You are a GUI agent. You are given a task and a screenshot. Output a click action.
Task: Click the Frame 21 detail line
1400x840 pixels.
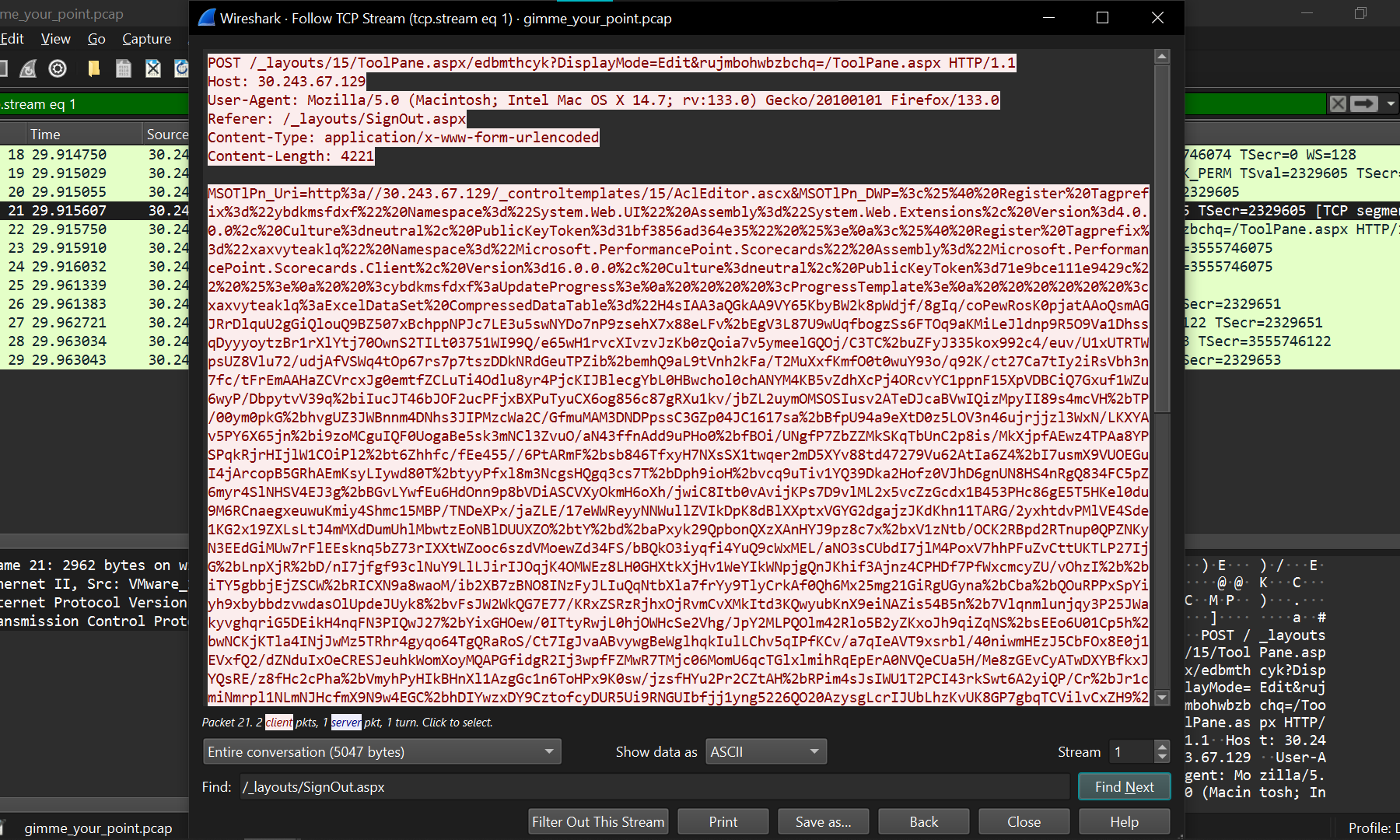point(94,565)
